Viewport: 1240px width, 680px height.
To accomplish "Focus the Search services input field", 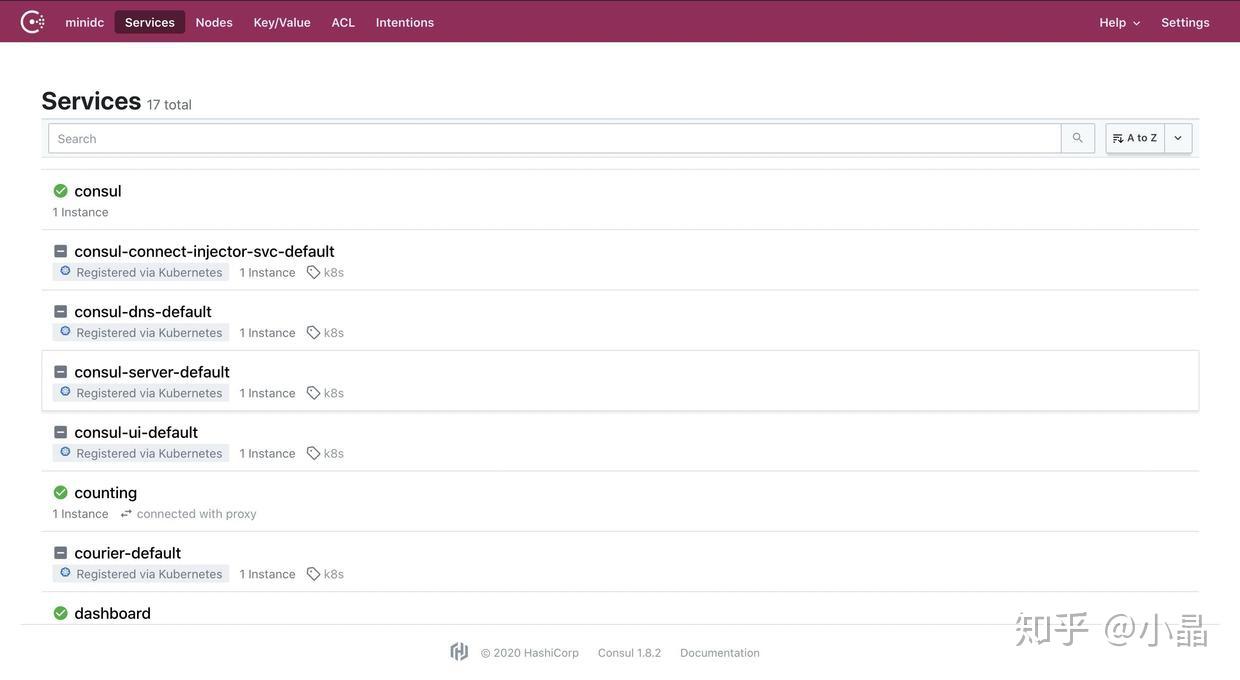I will pyautogui.click(x=555, y=138).
